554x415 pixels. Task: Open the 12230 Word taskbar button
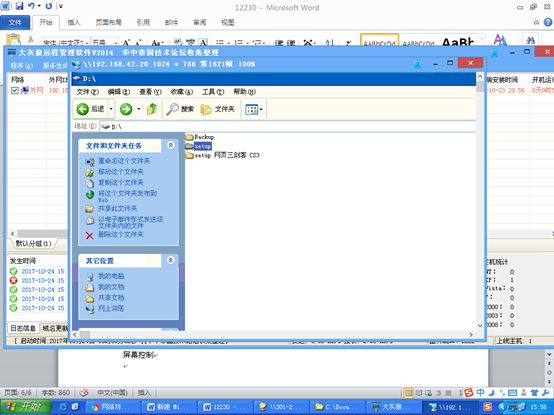225,407
